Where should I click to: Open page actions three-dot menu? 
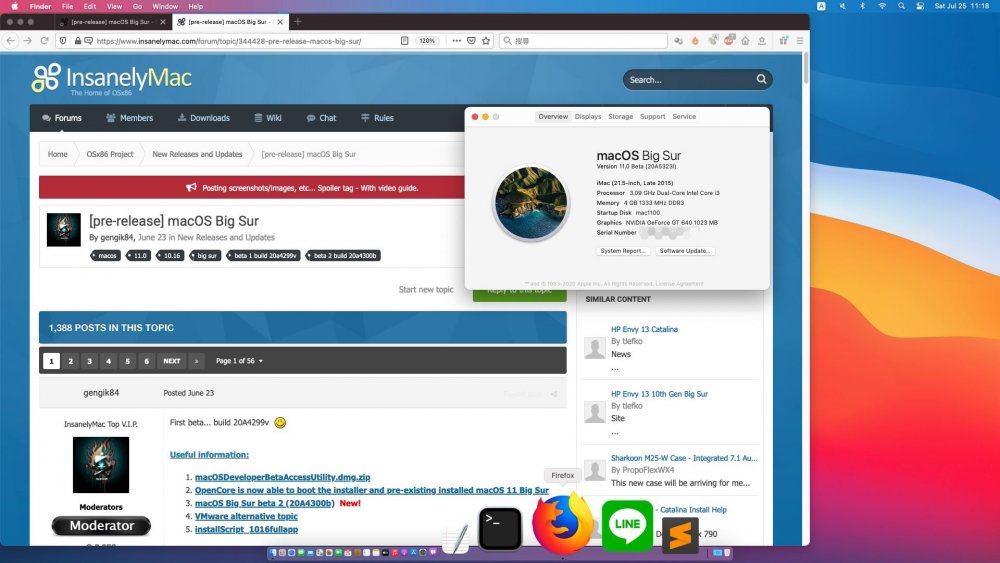coord(456,40)
